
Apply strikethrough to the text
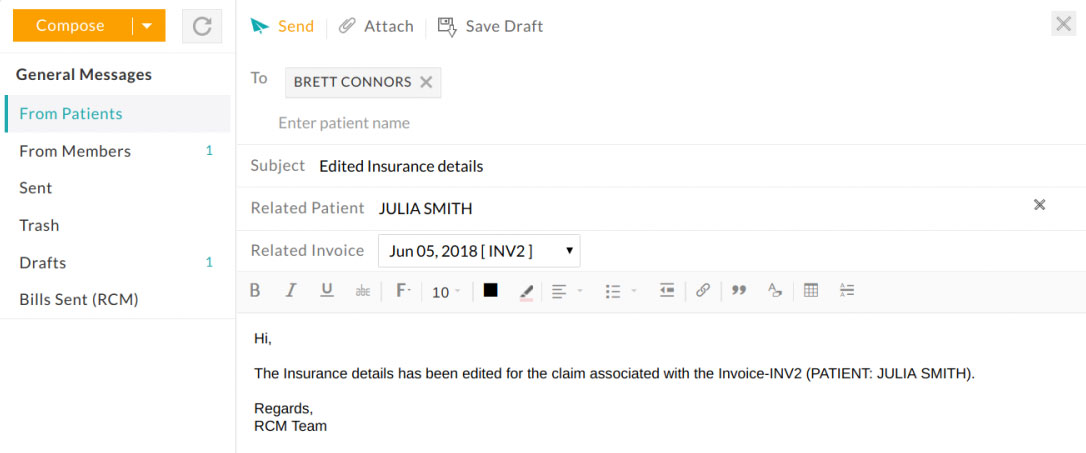coord(362,291)
